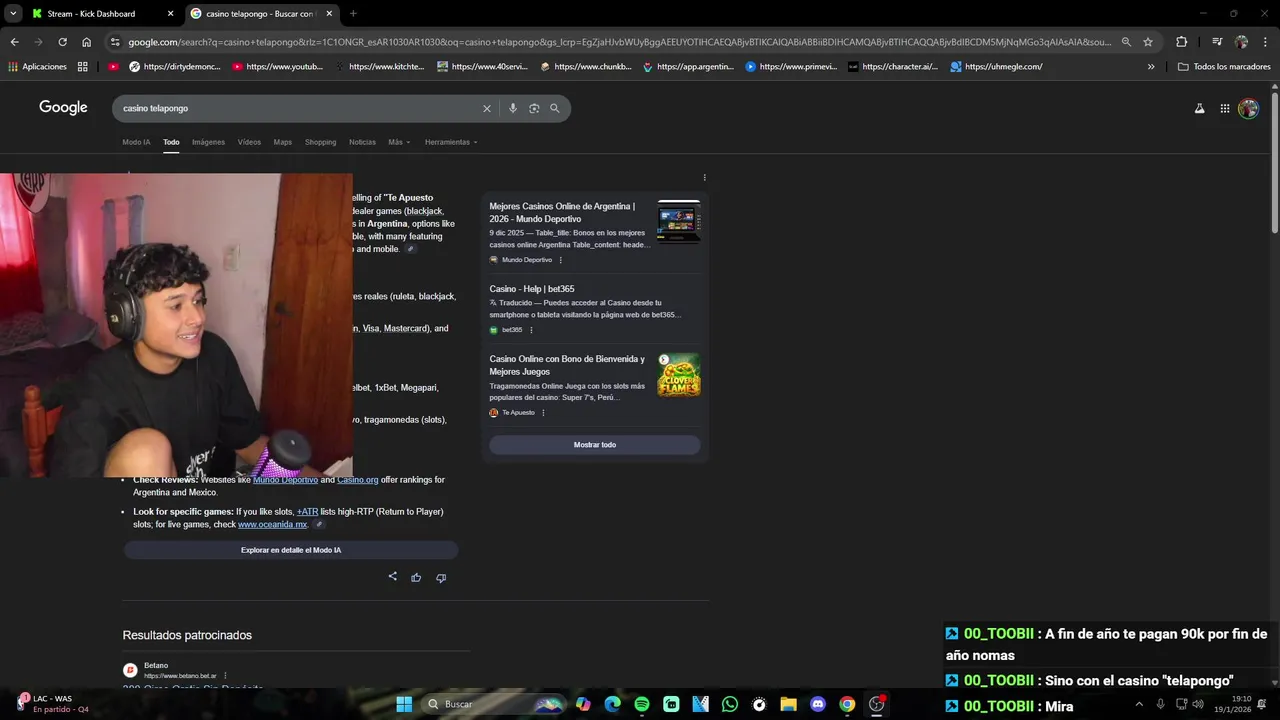Click the Chrome address bar URL
Image resolution: width=1280 pixels, height=720 pixels.
coord(618,42)
